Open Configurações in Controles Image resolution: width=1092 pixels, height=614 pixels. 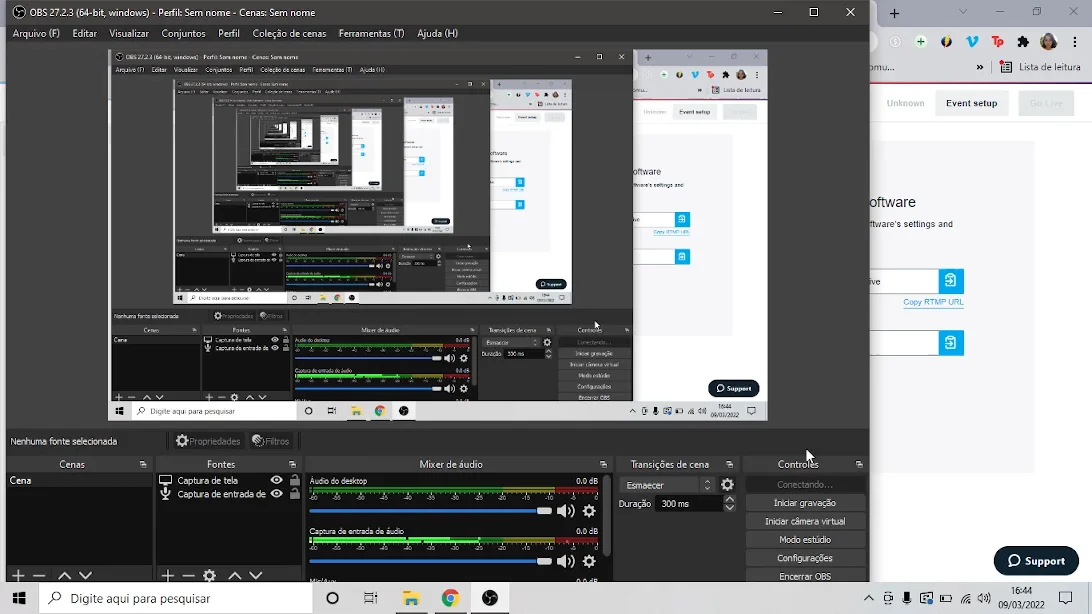click(805, 558)
